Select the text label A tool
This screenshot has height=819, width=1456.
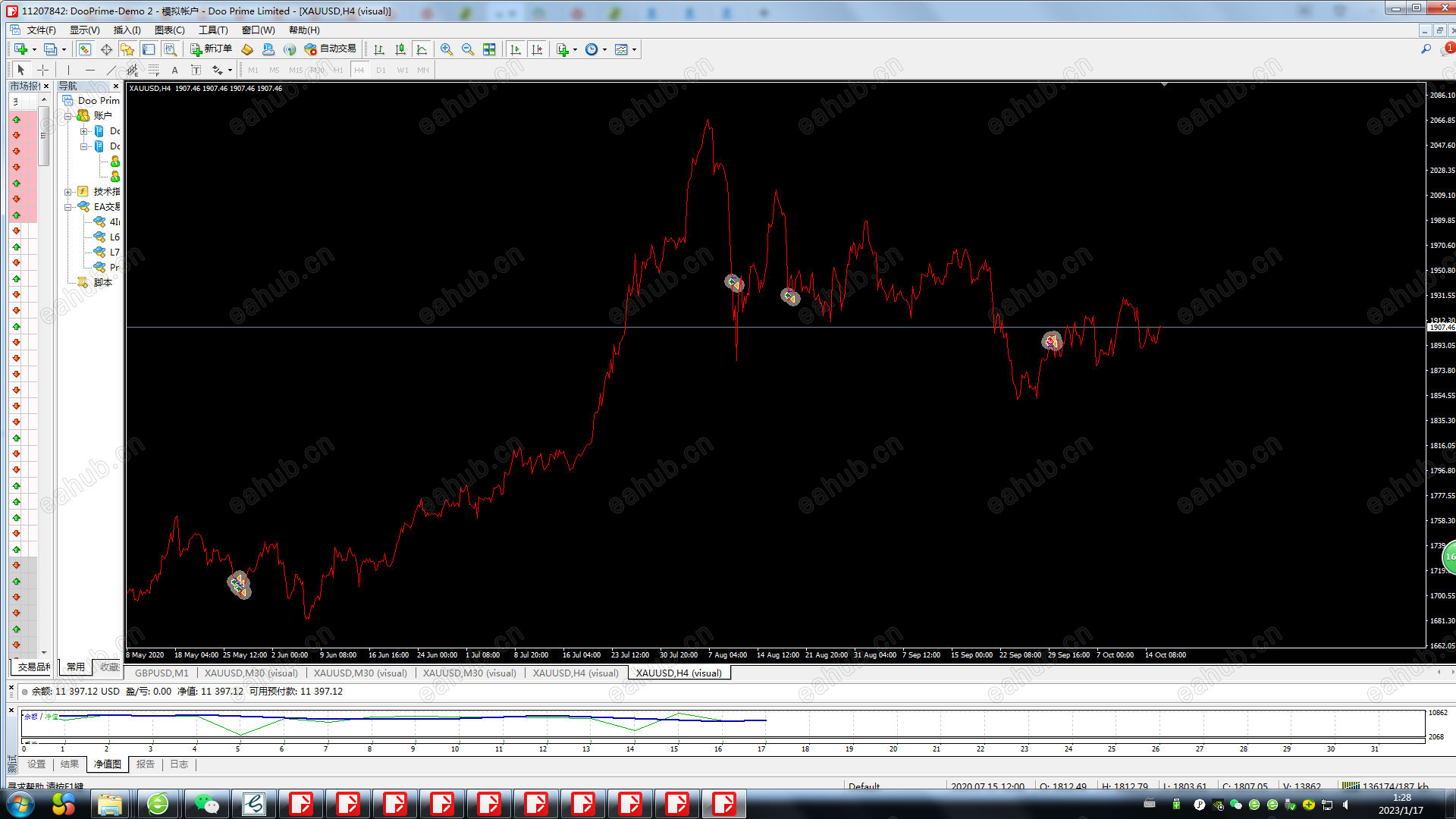174,70
